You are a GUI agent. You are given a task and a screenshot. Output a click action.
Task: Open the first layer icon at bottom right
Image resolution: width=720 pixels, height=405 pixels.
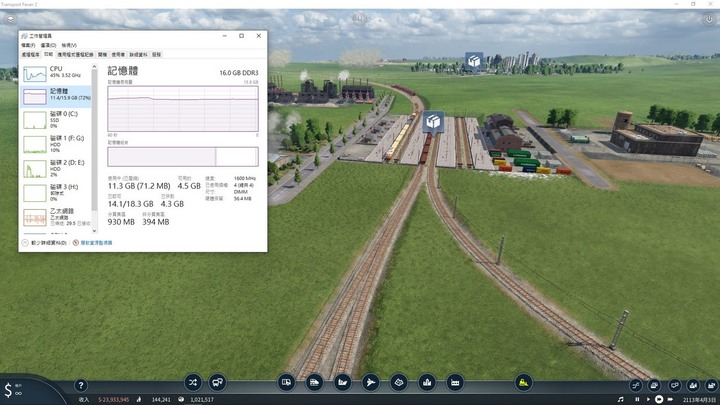(x=636, y=385)
